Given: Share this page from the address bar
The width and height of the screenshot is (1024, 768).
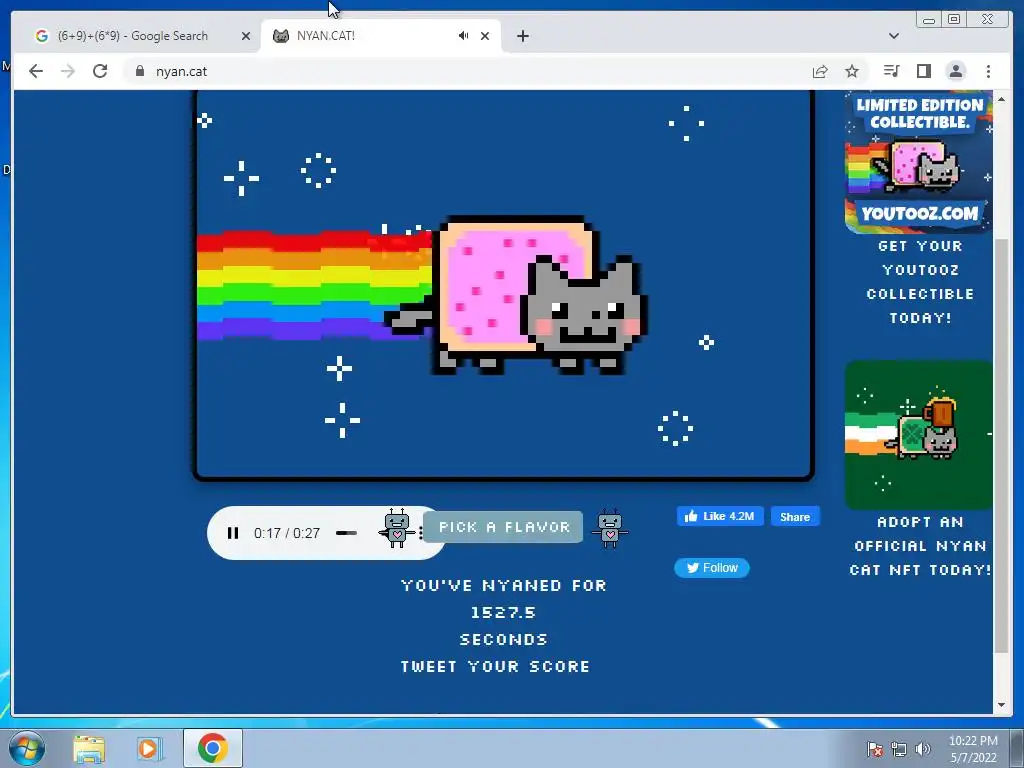Looking at the screenshot, I should coord(820,71).
